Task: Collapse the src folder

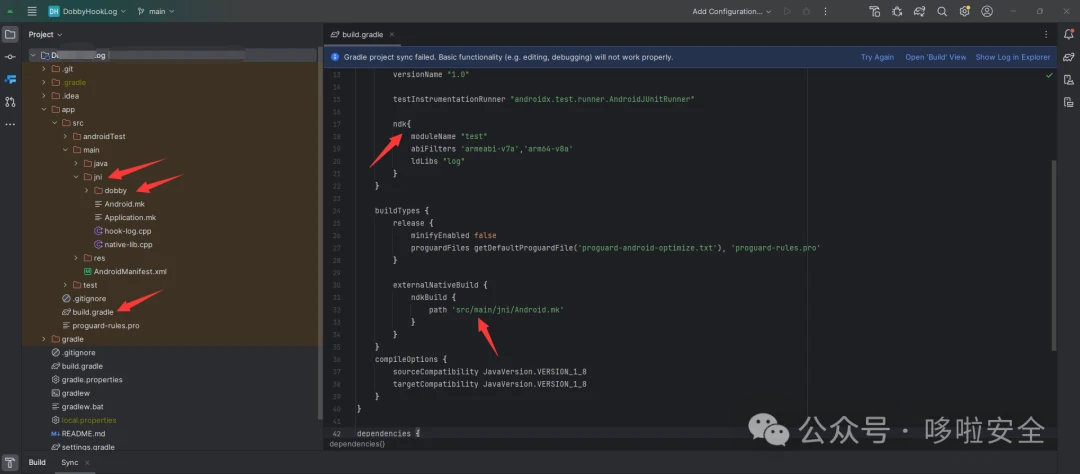Action: [x=55, y=123]
